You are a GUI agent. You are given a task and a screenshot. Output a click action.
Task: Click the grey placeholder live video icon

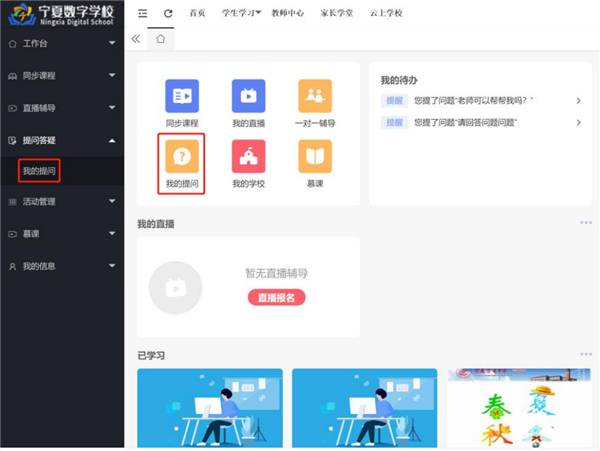pyautogui.click(x=175, y=288)
